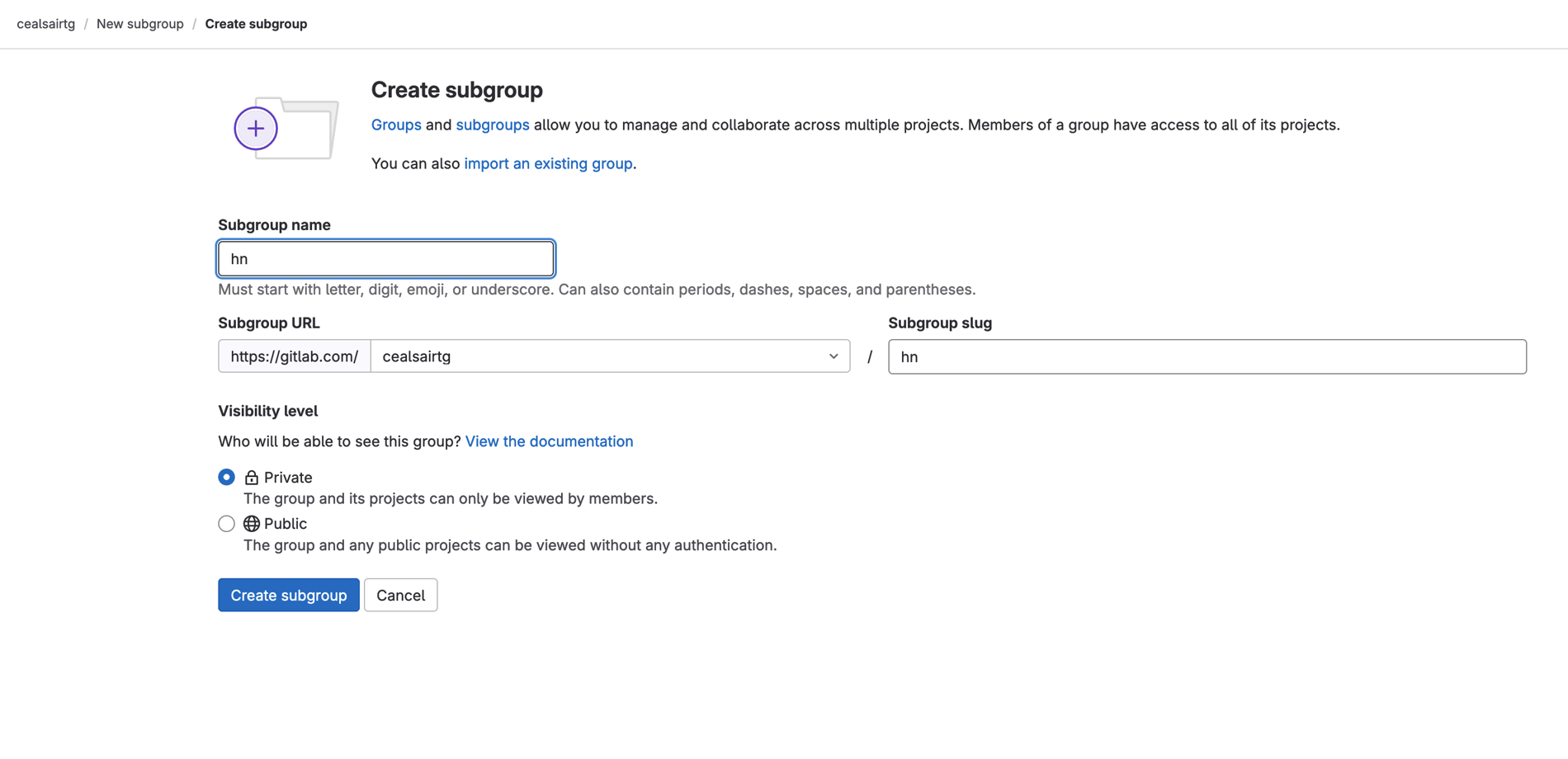Viewport: 1568px width, 759px height.
Task: Click the globe icon beside Public
Action: click(252, 524)
